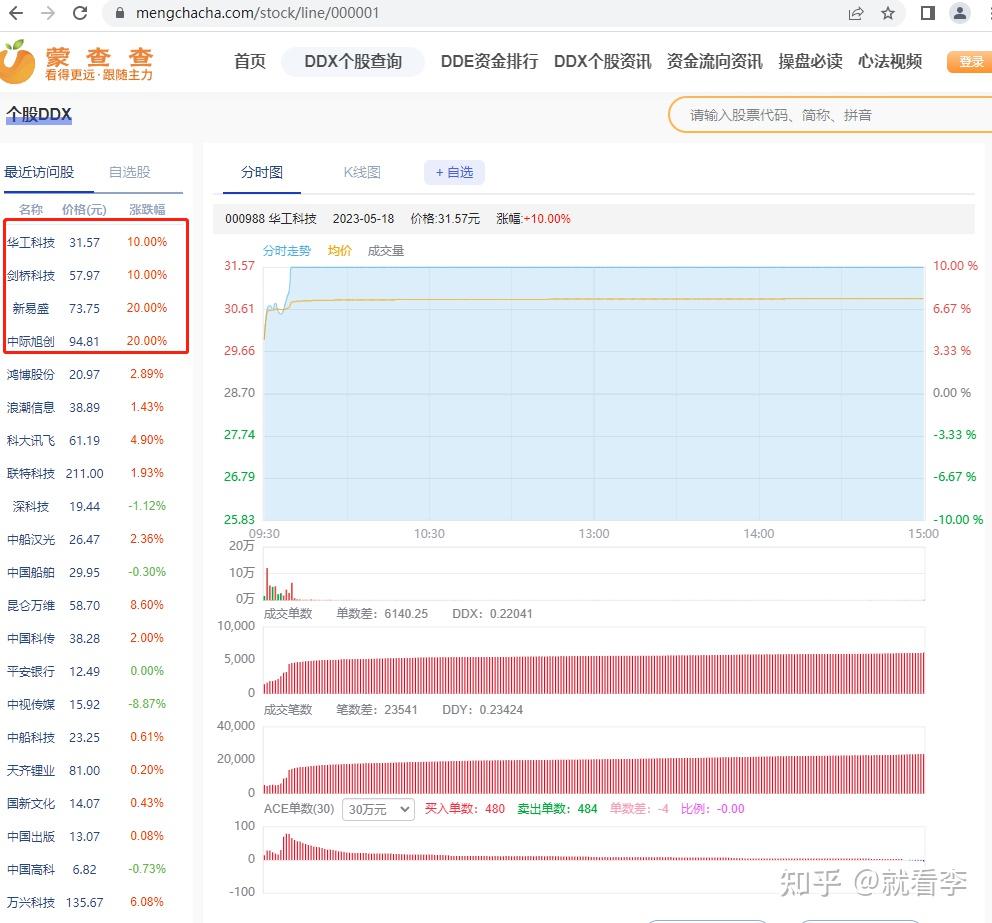Toggle 成交量 legend series
992x923 pixels.
coord(386,251)
